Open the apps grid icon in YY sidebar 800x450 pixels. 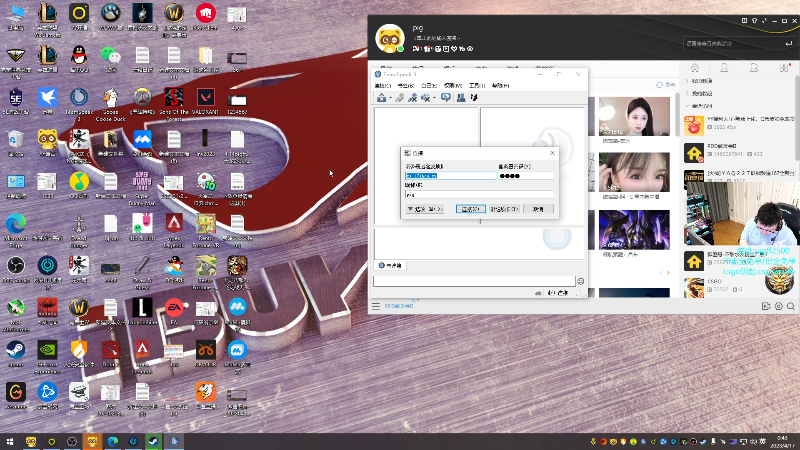click(784, 68)
